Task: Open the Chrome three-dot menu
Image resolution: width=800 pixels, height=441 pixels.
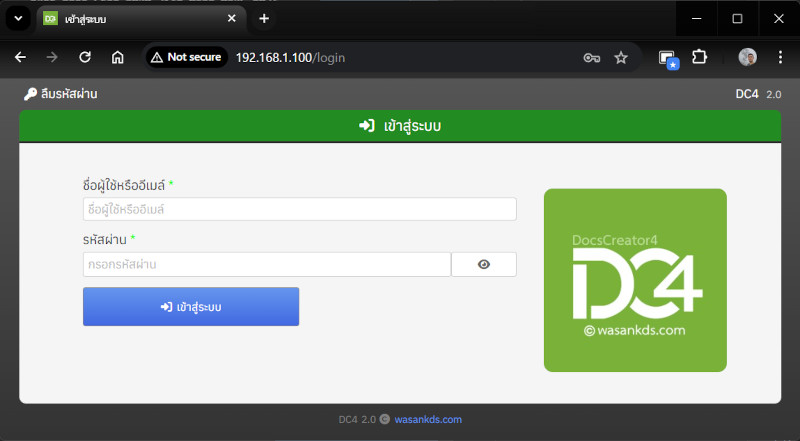Action: pyautogui.click(x=780, y=57)
